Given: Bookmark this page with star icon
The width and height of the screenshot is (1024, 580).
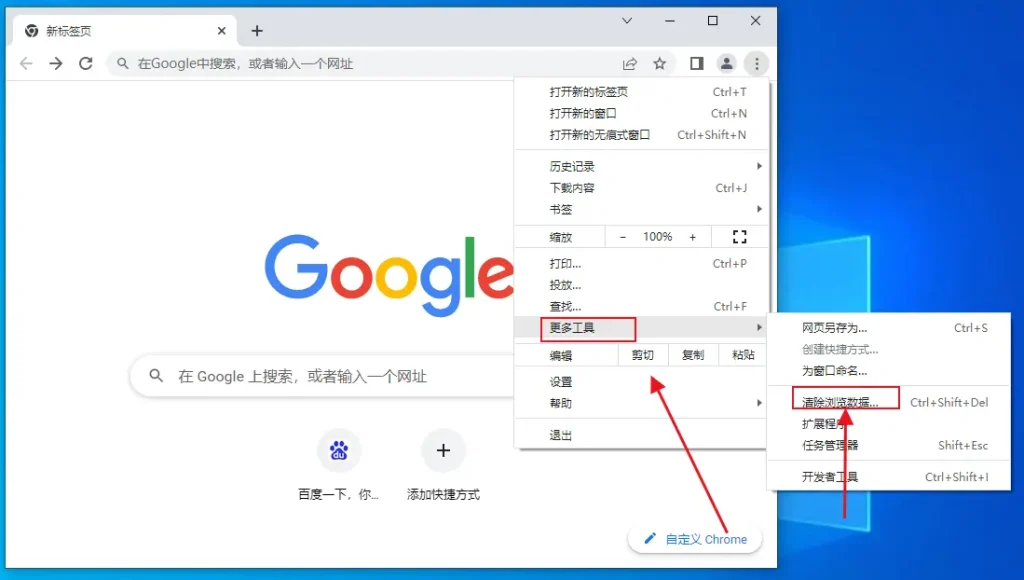Looking at the screenshot, I should 660,63.
